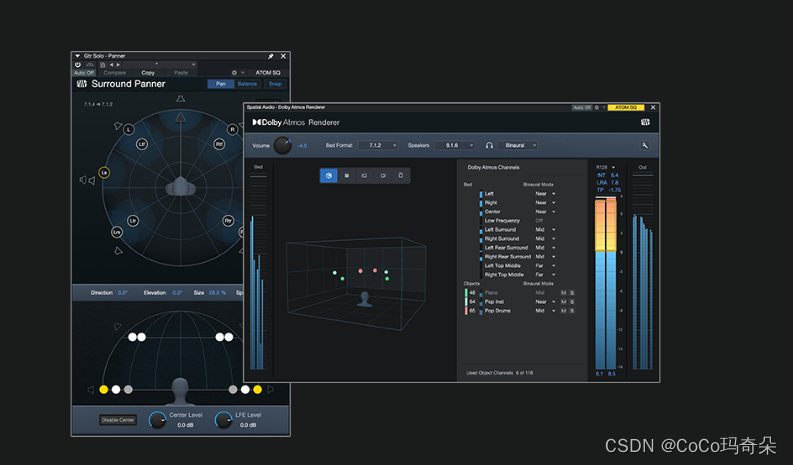Viewport: 793px width, 465px height.
Task: Adjust the Center Level knob
Action: (157, 420)
